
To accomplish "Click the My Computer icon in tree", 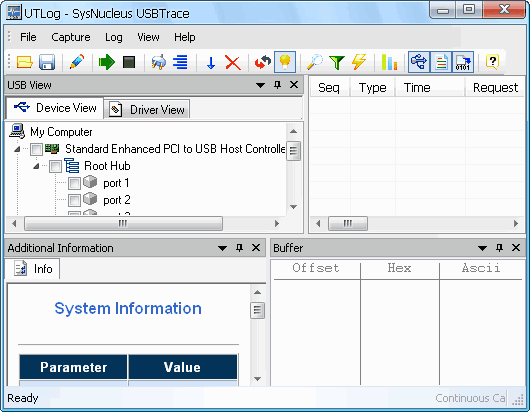I will click(17, 131).
